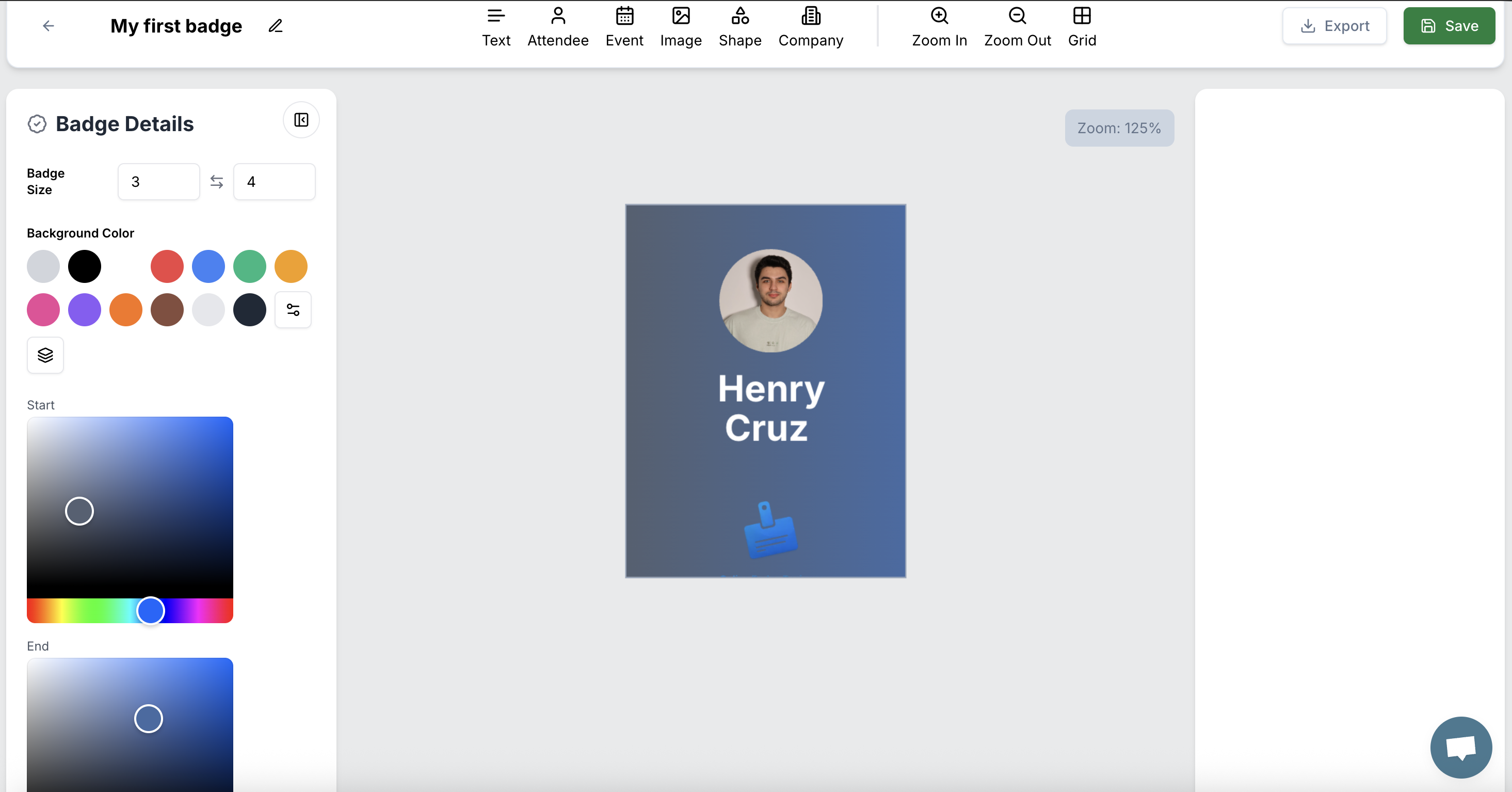Collapse the Badge Details panel
Viewport: 1512px width, 792px height.
click(300, 120)
